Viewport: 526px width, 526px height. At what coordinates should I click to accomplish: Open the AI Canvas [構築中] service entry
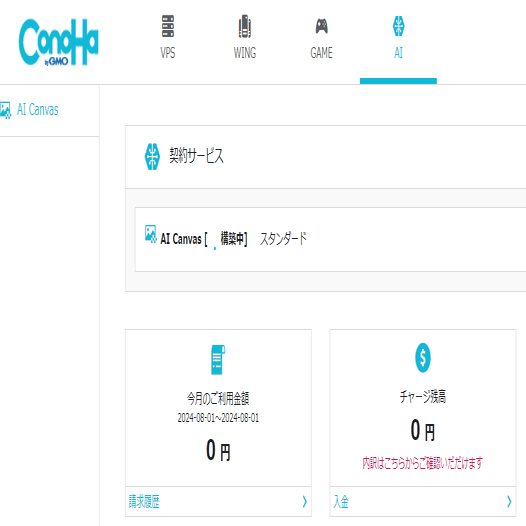(204, 239)
